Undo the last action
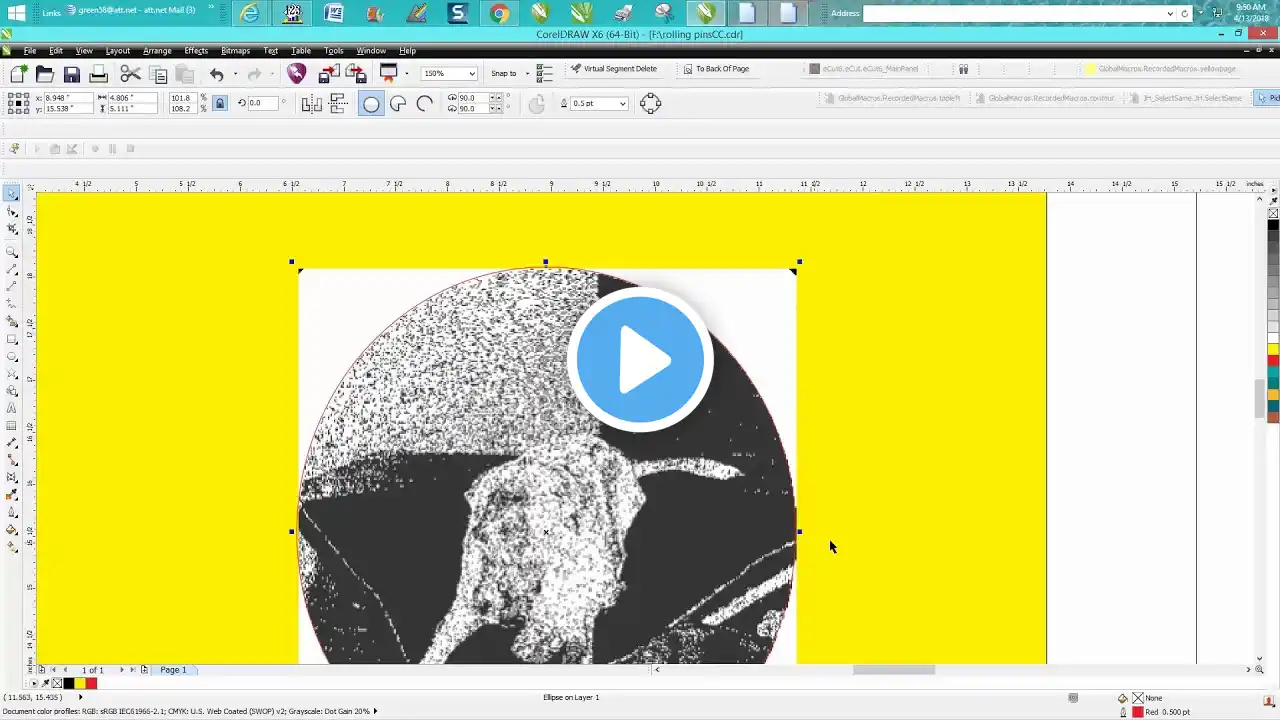The image size is (1280, 720). pos(216,74)
